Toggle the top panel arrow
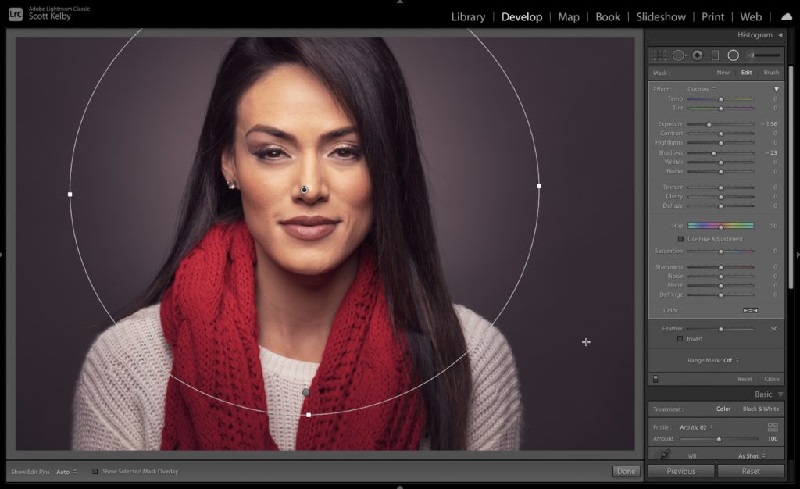 [x=400, y=2]
